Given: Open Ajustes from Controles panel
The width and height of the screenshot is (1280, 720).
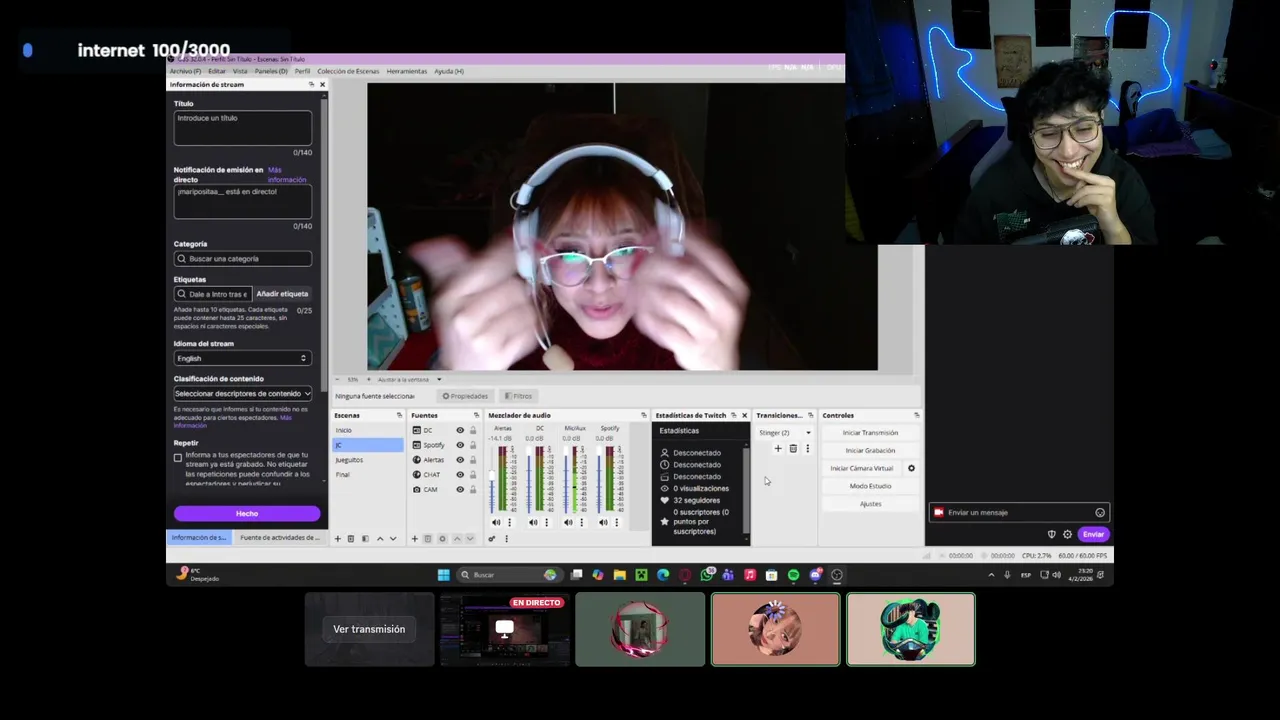Looking at the screenshot, I should (x=870, y=504).
